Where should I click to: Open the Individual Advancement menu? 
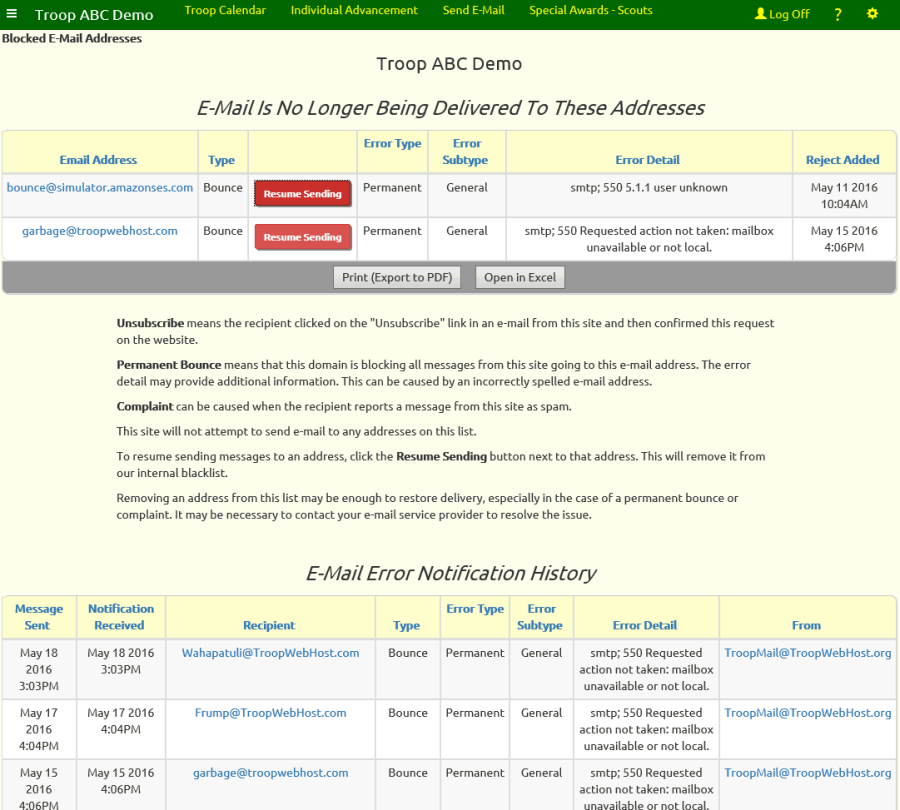354,10
